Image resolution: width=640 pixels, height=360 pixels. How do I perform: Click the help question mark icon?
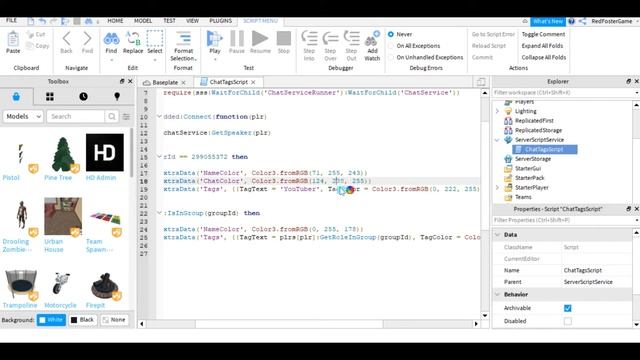pyautogui.click(x=571, y=21)
